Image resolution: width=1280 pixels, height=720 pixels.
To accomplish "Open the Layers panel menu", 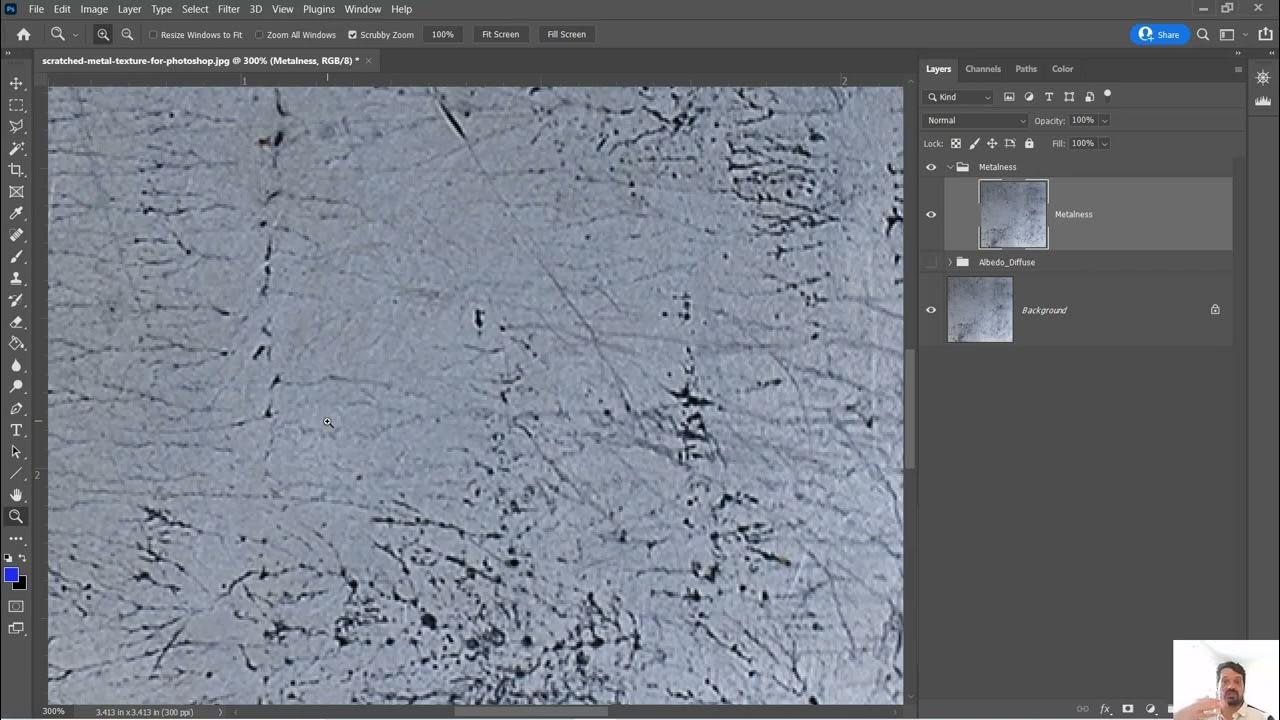I will tap(1238, 70).
